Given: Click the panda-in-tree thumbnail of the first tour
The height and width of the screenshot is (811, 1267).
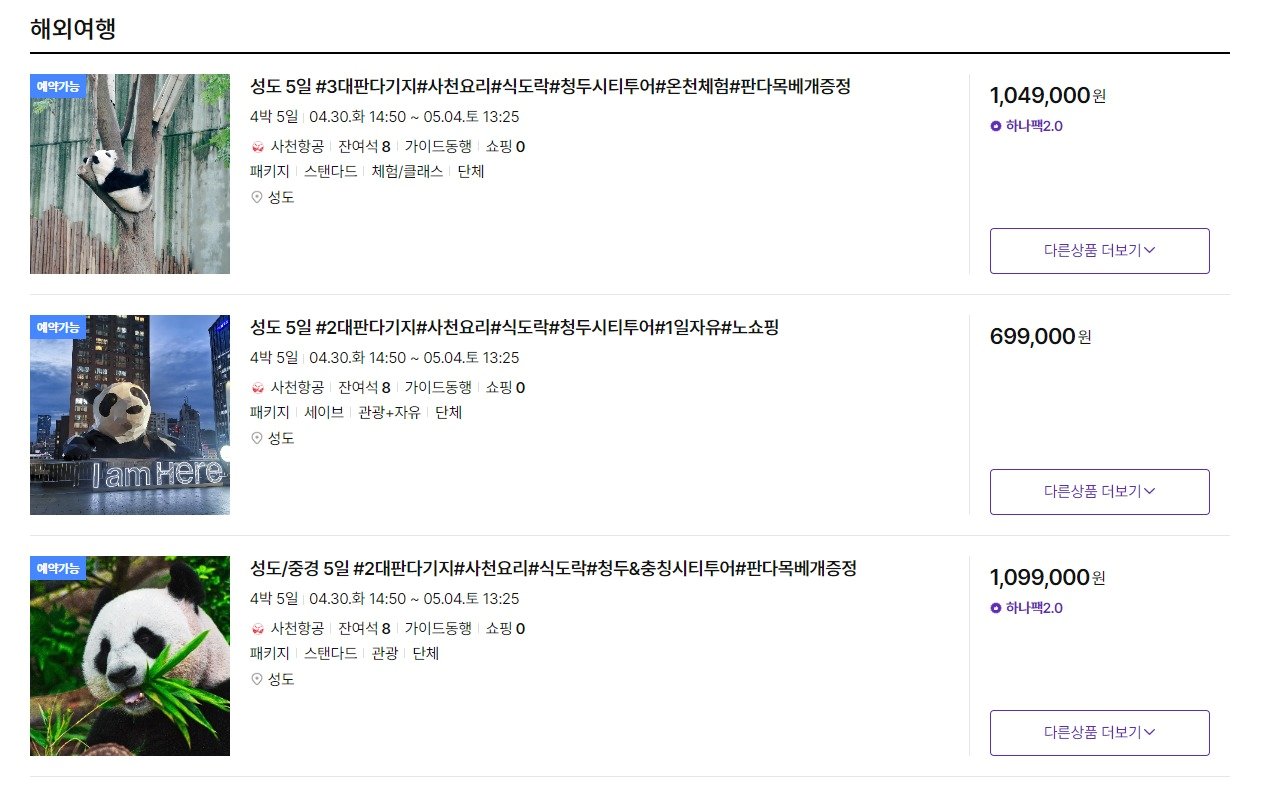Looking at the screenshot, I should (x=129, y=172).
